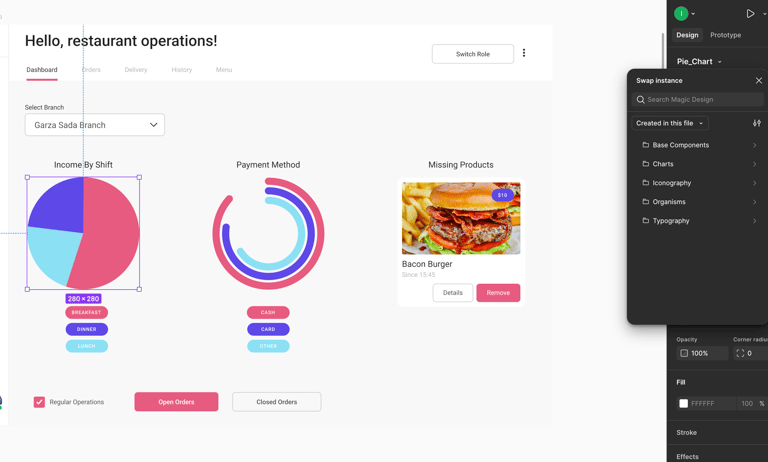
Task: Switch to the Prototype tab
Action: 725,35
